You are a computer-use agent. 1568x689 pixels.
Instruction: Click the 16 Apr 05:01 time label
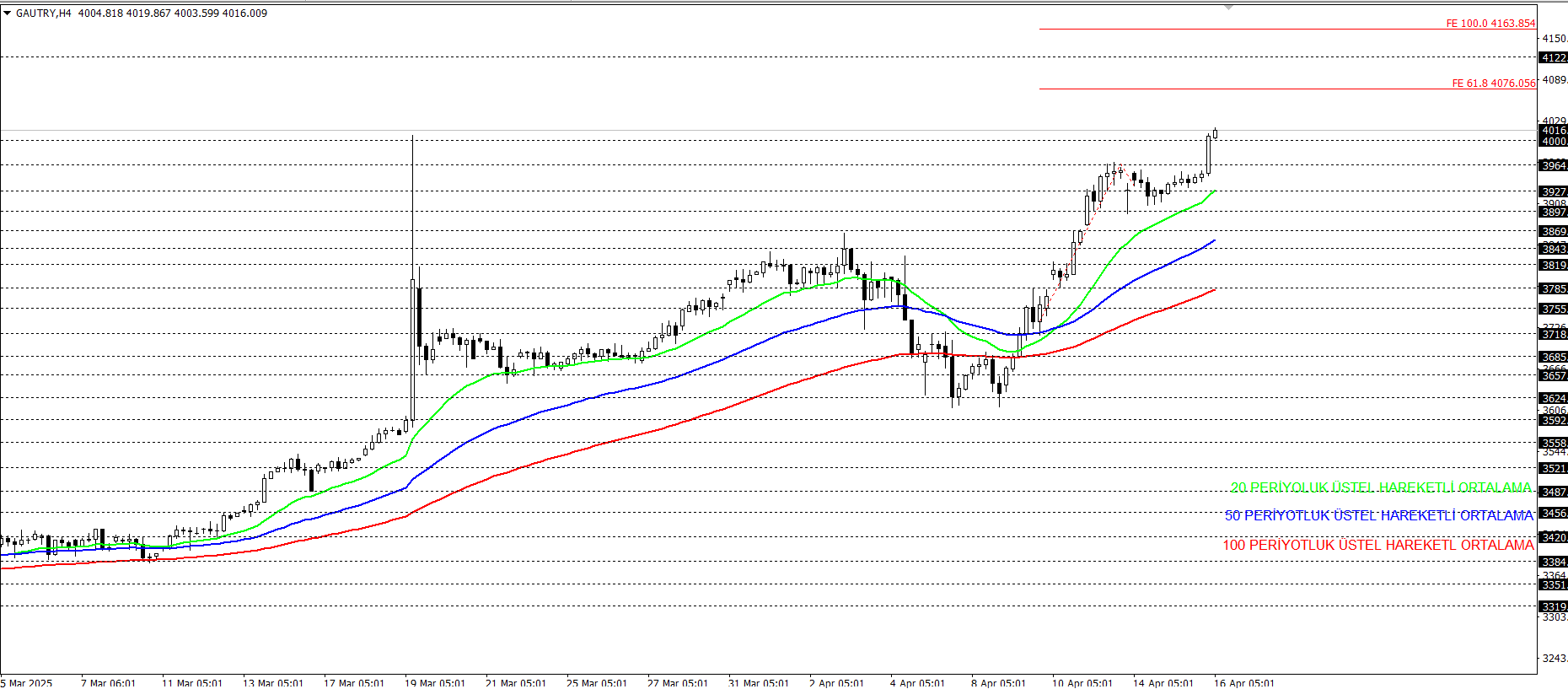pos(1244,683)
